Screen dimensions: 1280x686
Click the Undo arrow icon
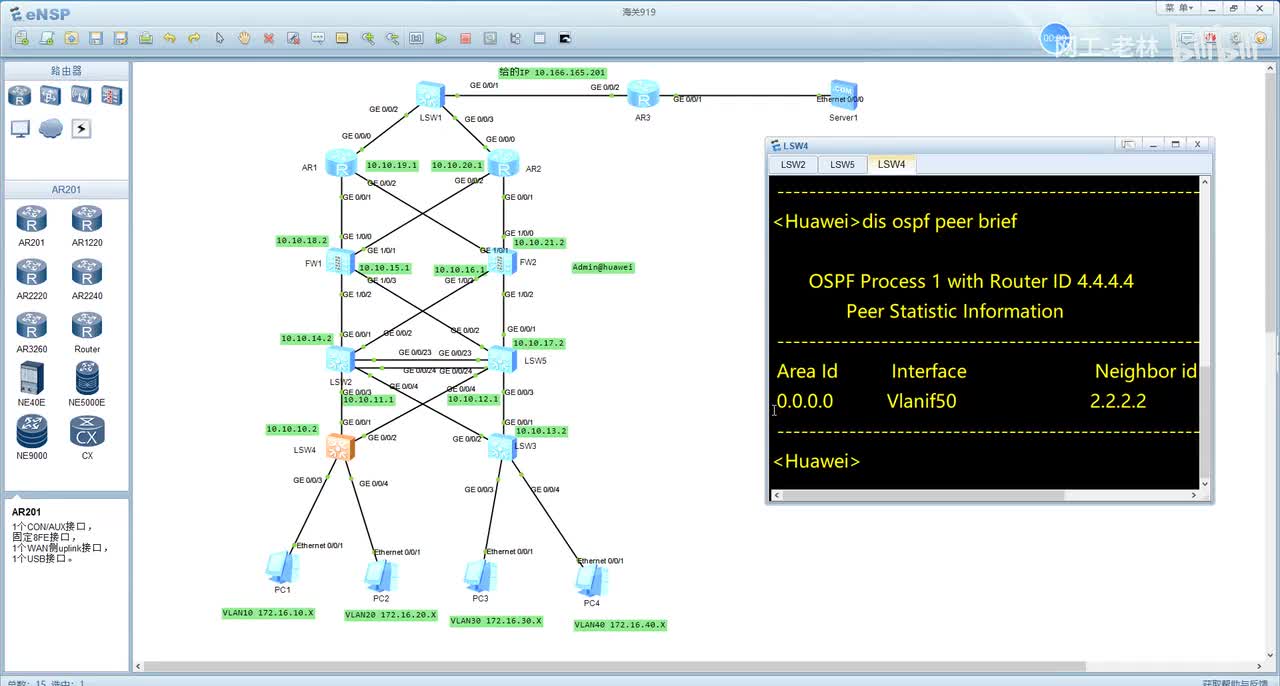(x=170, y=38)
